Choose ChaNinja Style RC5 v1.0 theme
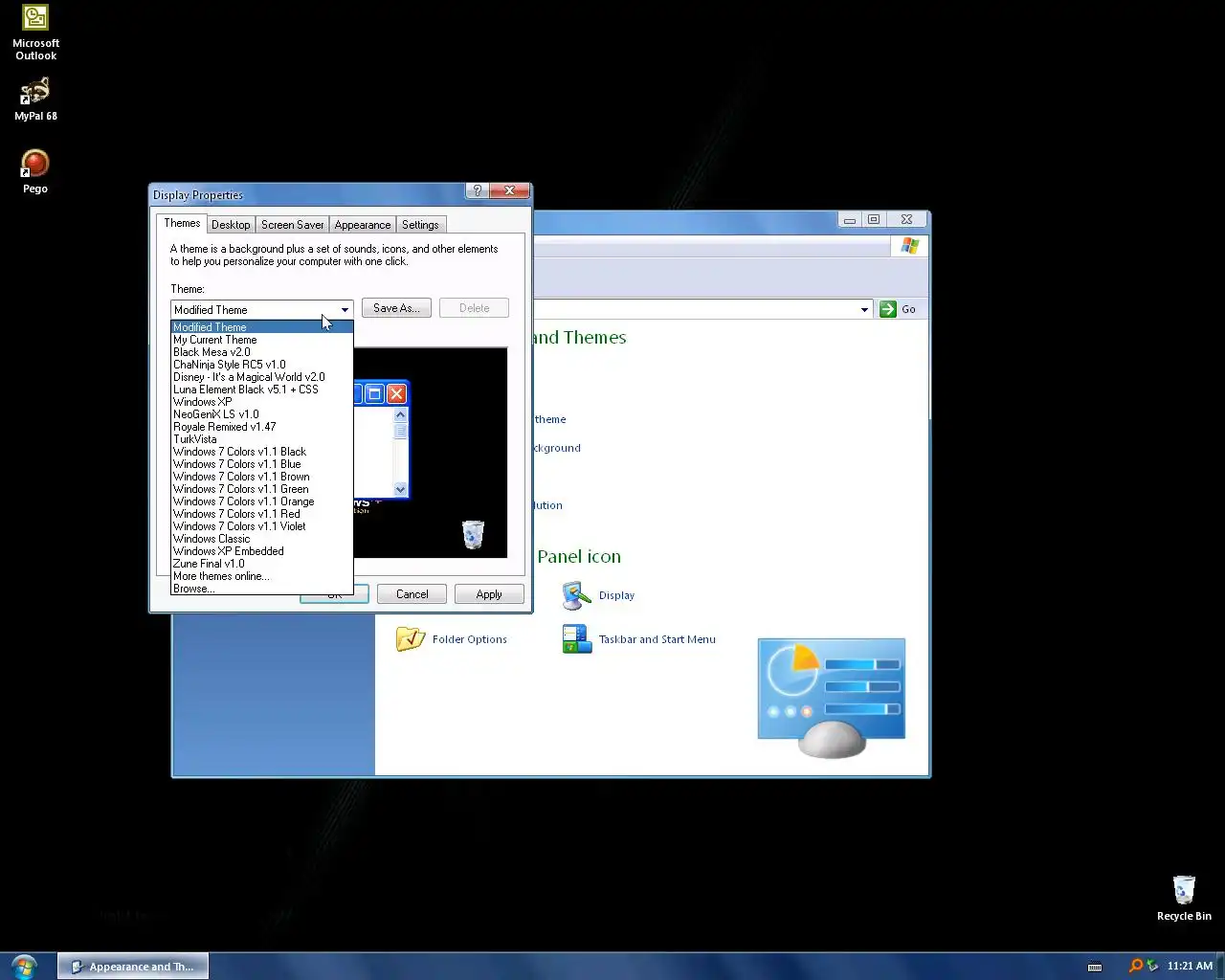Screen dimensions: 1225x980 (262, 365)
